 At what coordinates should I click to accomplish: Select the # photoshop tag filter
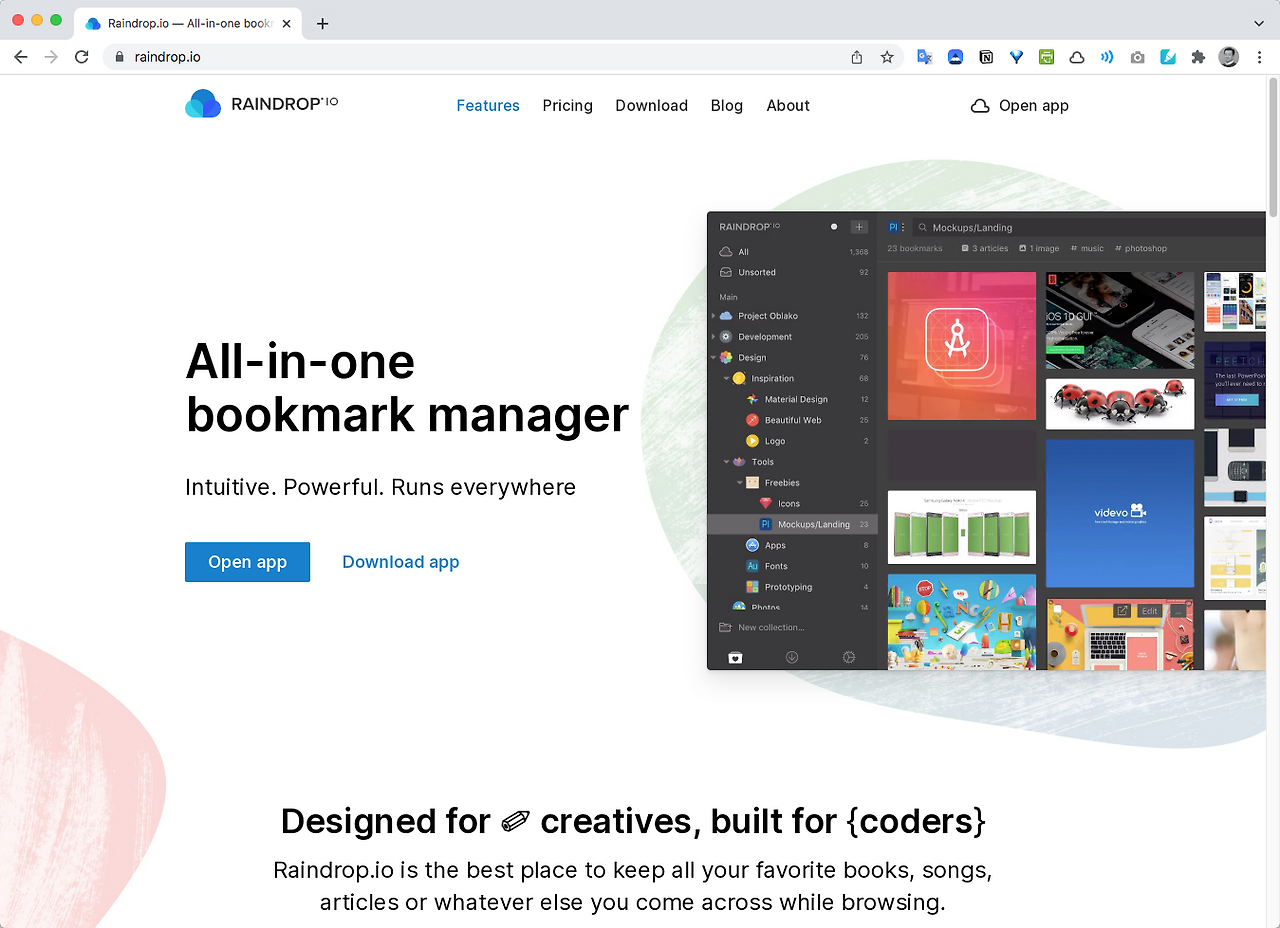click(1140, 248)
